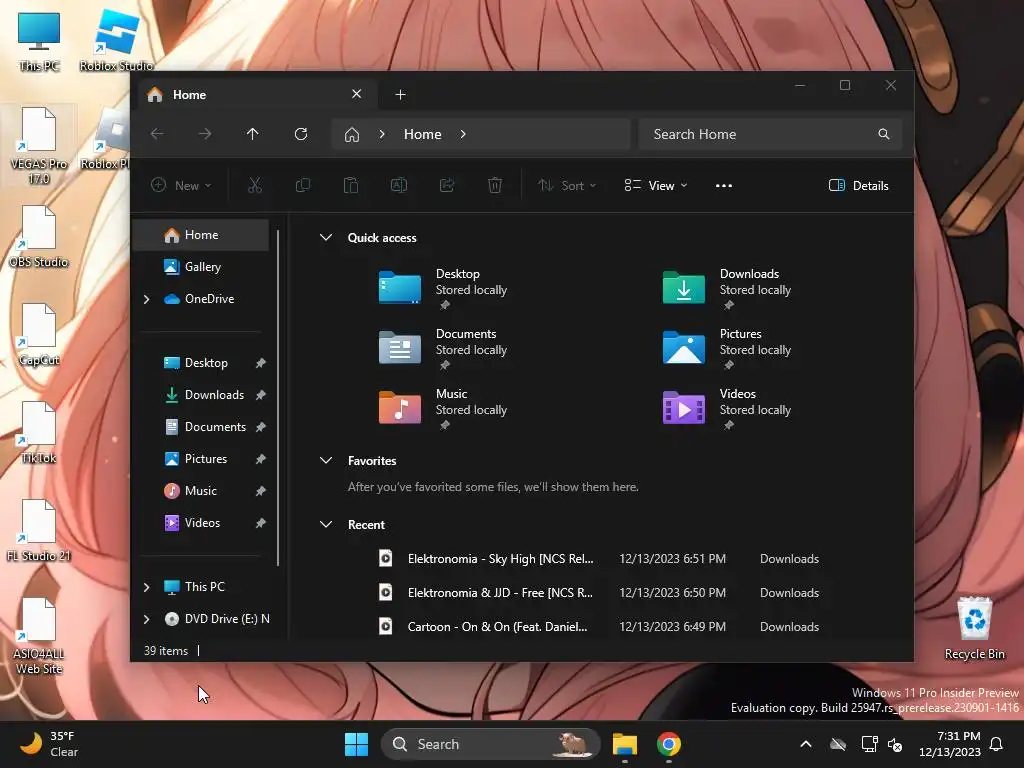Unpin Desktop from sidebar via pin icon
The width and height of the screenshot is (1024, 768).
(x=261, y=363)
